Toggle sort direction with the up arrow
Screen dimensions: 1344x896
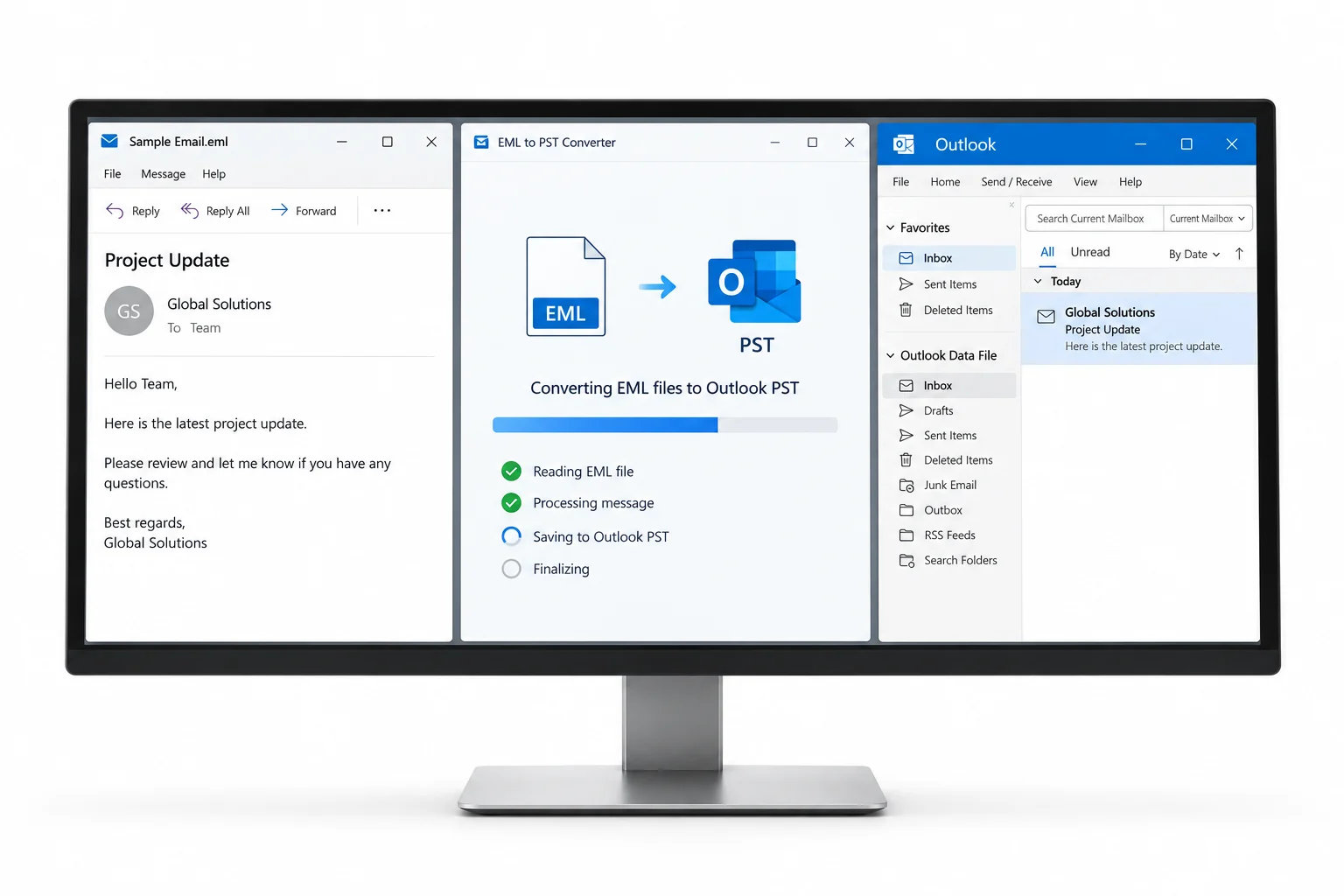tap(1239, 254)
